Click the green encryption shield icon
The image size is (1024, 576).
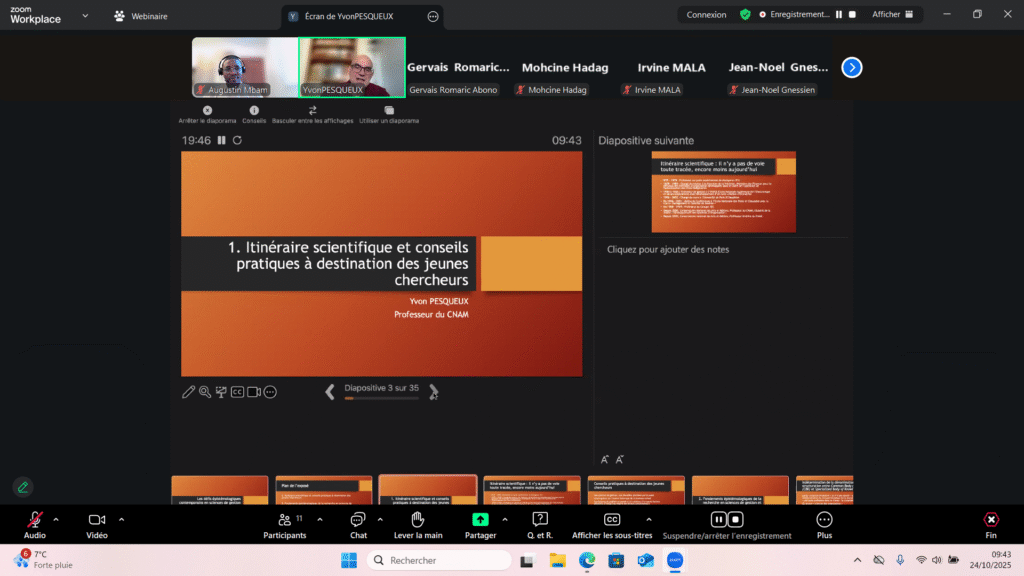pyautogui.click(x=745, y=15)
